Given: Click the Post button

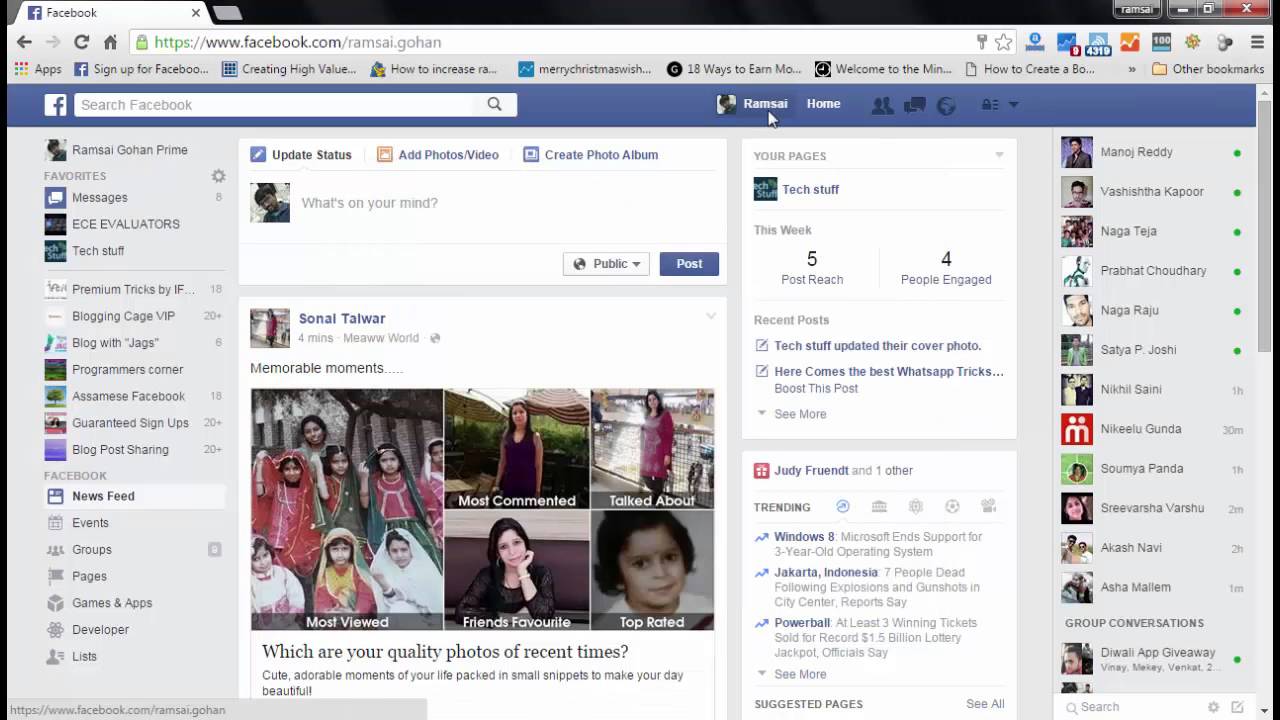Looking at the screenshot, I should pos(689,264).
